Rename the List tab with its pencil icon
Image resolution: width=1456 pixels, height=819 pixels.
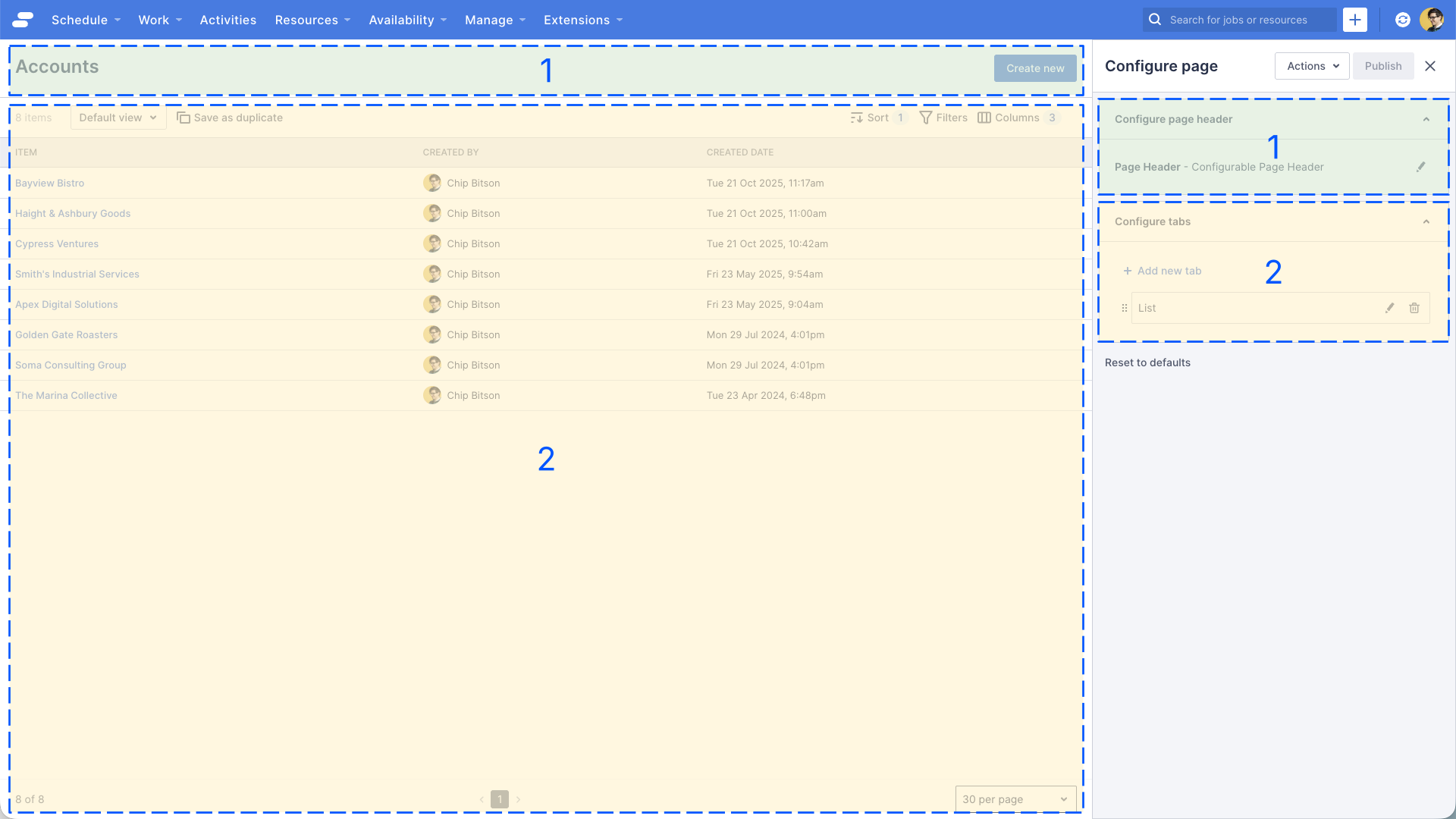[1389, 308]
